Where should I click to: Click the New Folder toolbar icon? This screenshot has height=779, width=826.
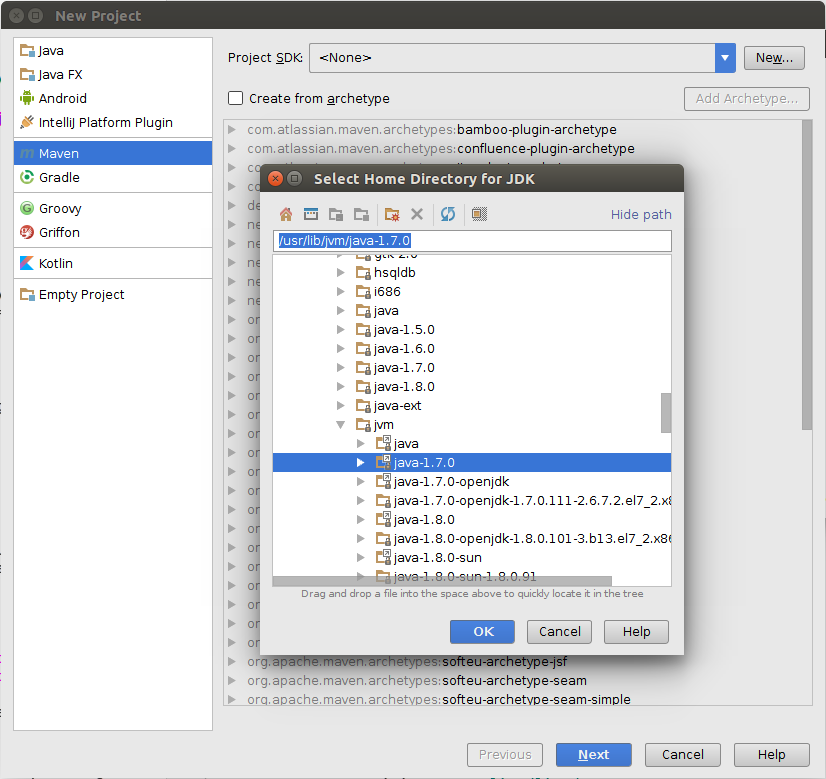(392, 214)
